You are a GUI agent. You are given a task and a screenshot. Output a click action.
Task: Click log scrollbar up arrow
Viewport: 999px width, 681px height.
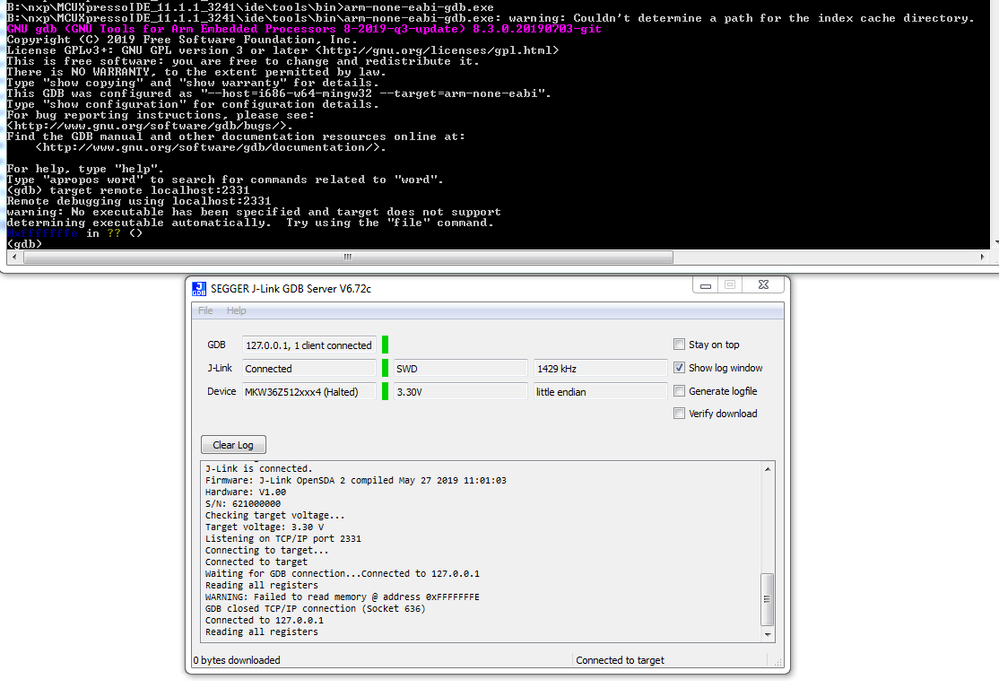(768, 469)
